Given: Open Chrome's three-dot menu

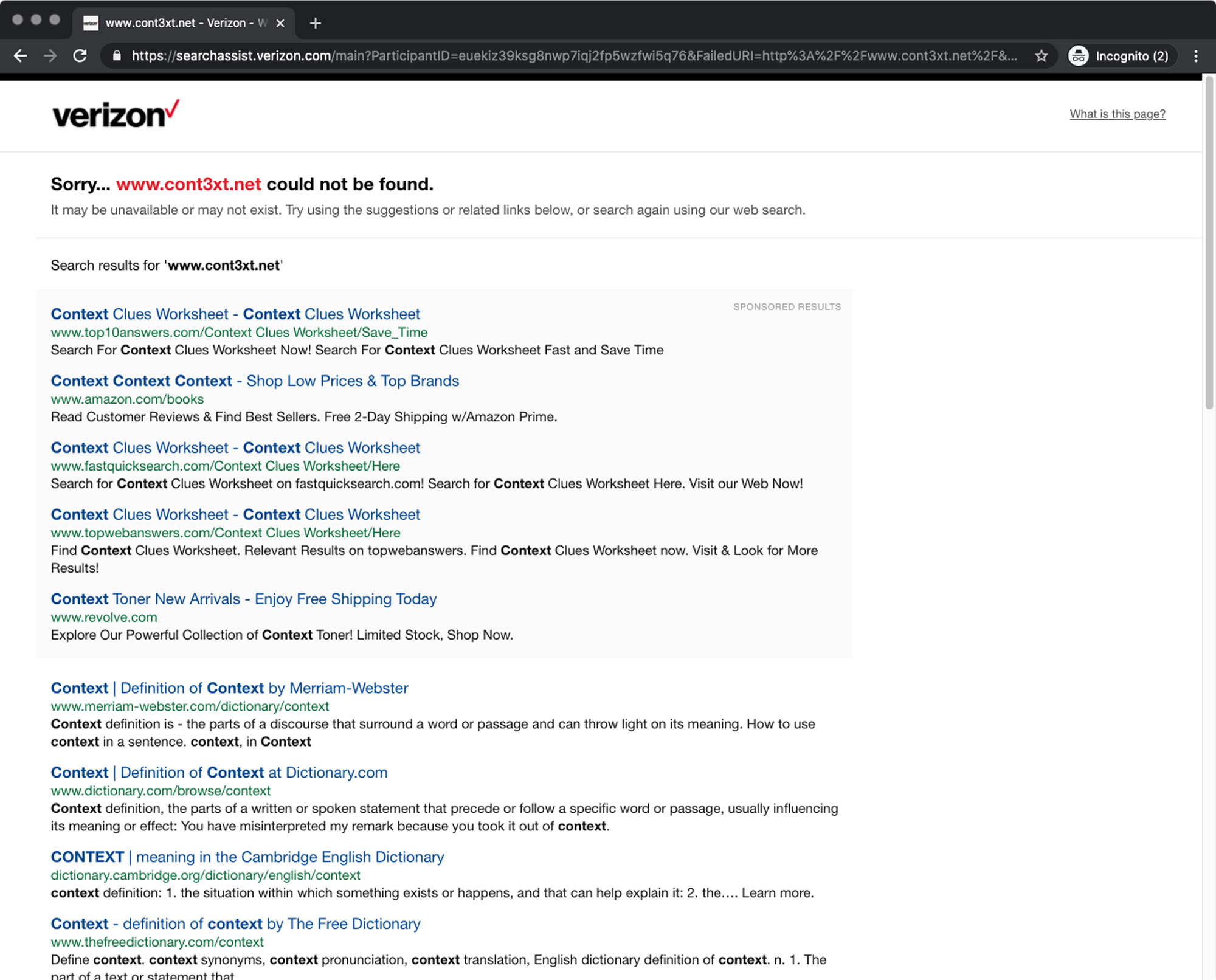Looking at the screenshot, I should 1195,56.
